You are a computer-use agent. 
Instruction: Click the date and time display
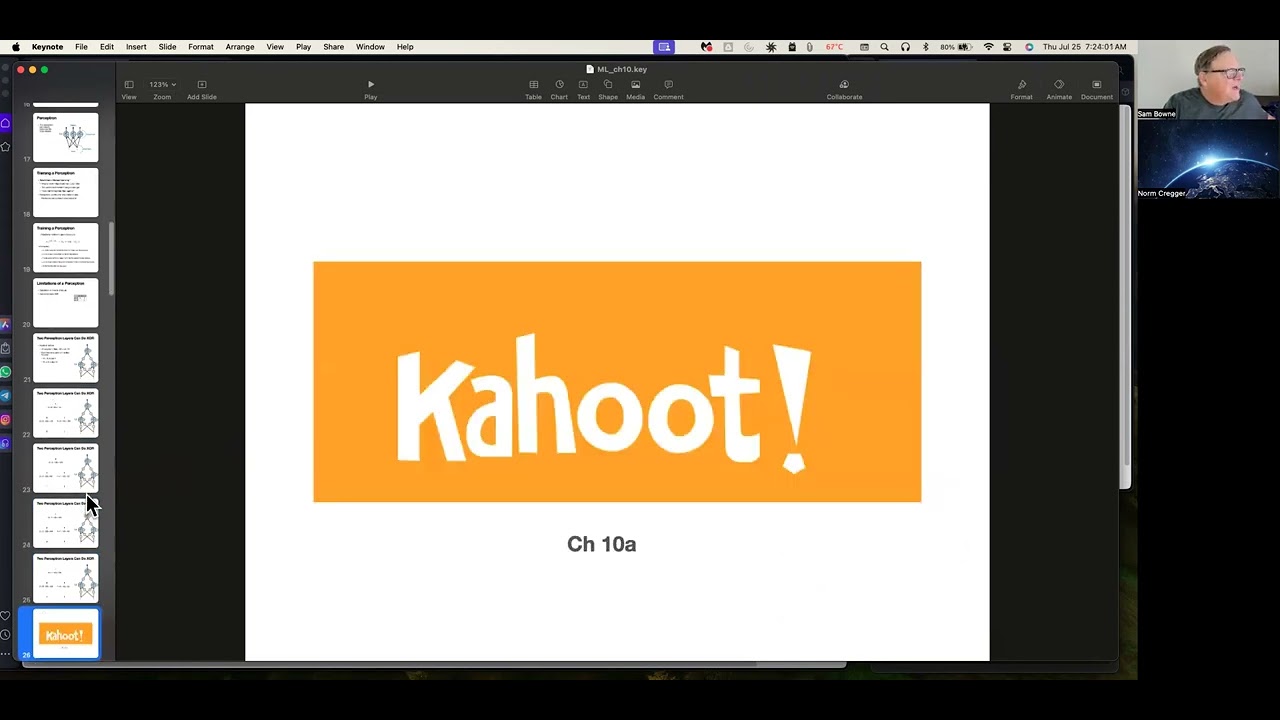[x=1084, y=47]
